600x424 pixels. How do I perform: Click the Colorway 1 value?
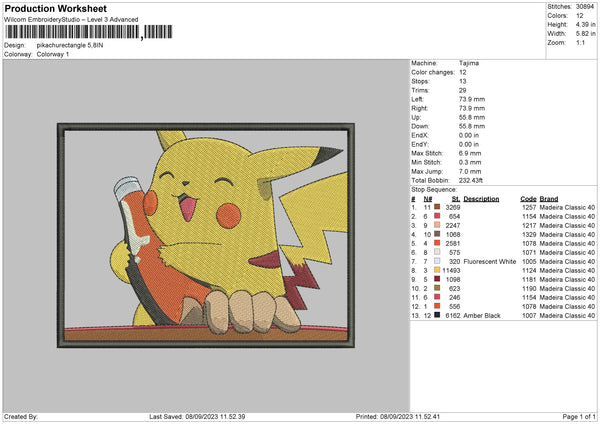[53, 54]
